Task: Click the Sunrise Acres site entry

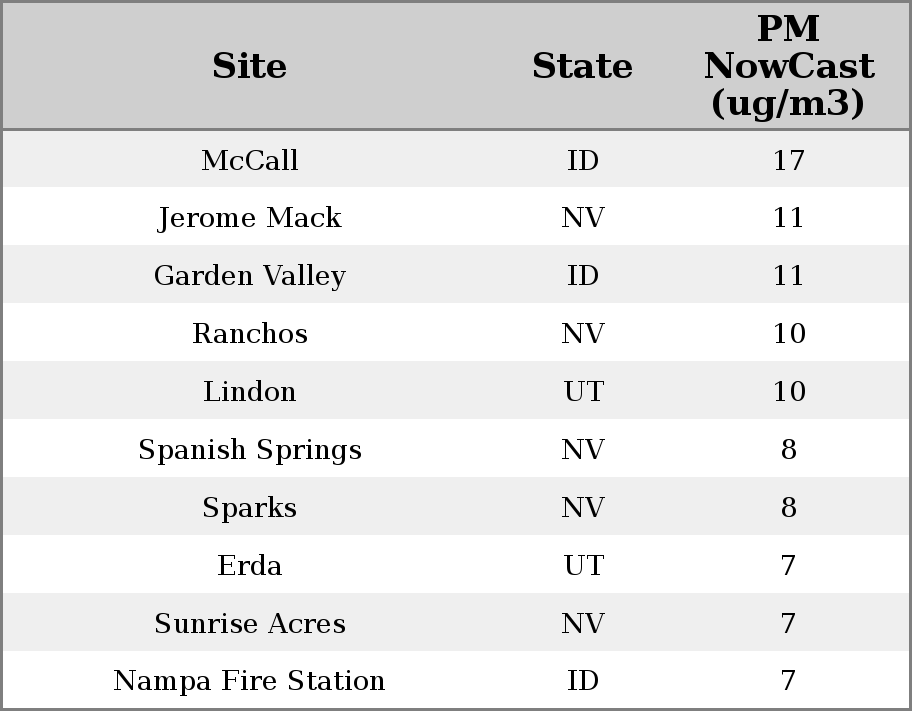Action: [250, 624]
